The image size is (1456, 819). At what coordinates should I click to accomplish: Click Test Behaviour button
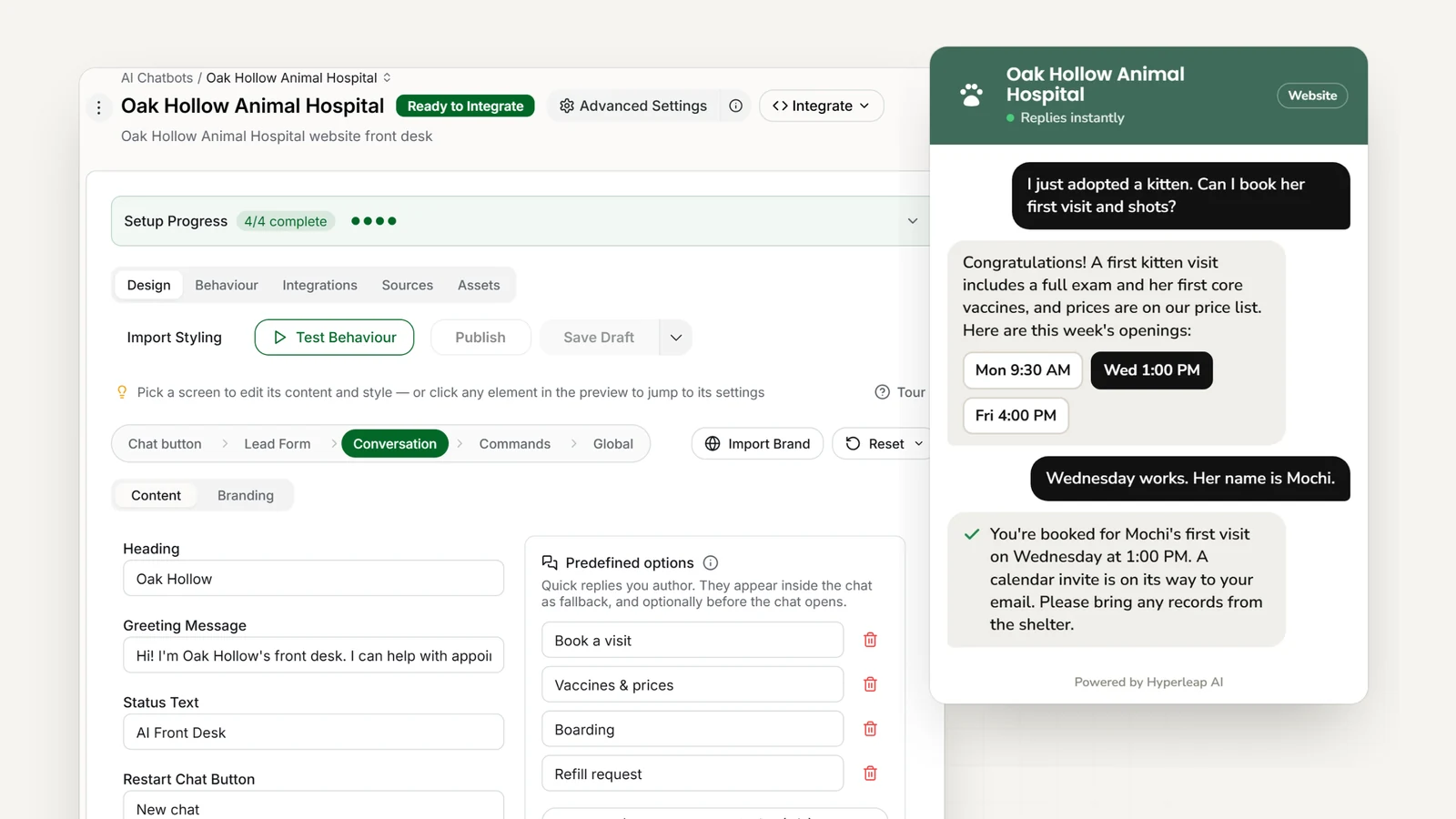point(334,337)
